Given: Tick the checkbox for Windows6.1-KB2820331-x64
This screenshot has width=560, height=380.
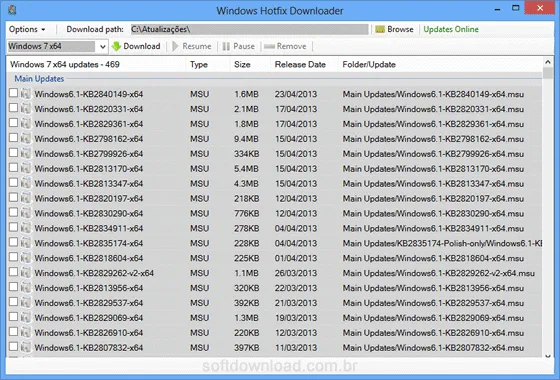Looking at the screenshot, I should tap(14, 108).
